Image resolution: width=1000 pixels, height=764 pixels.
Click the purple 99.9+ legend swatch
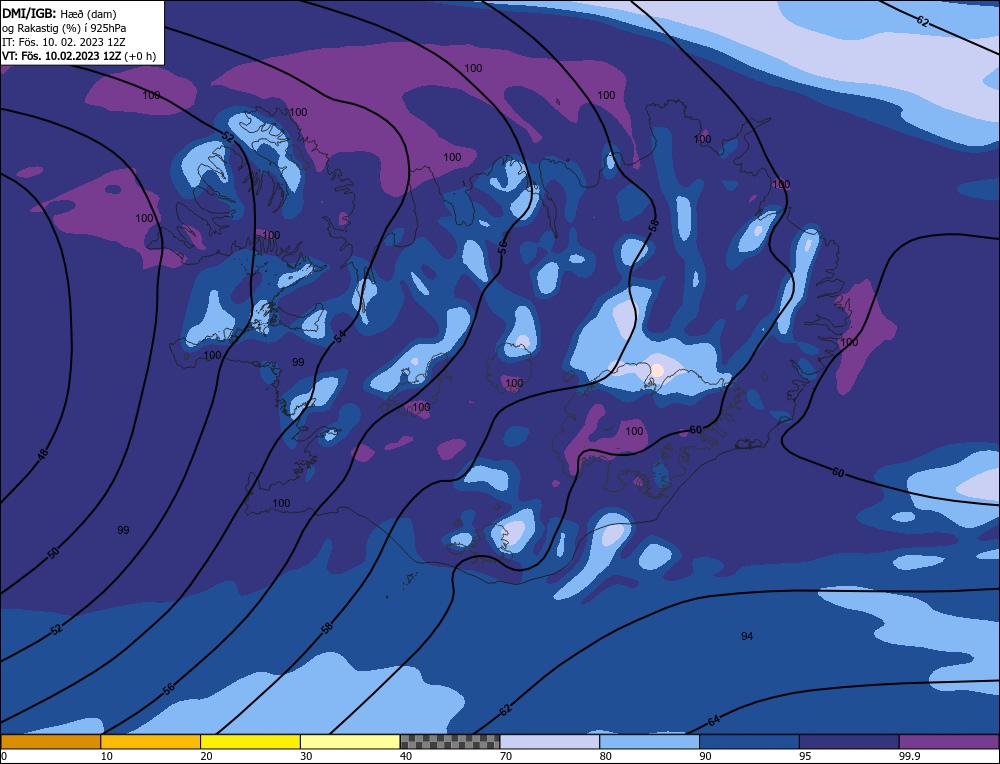point(949,742)
